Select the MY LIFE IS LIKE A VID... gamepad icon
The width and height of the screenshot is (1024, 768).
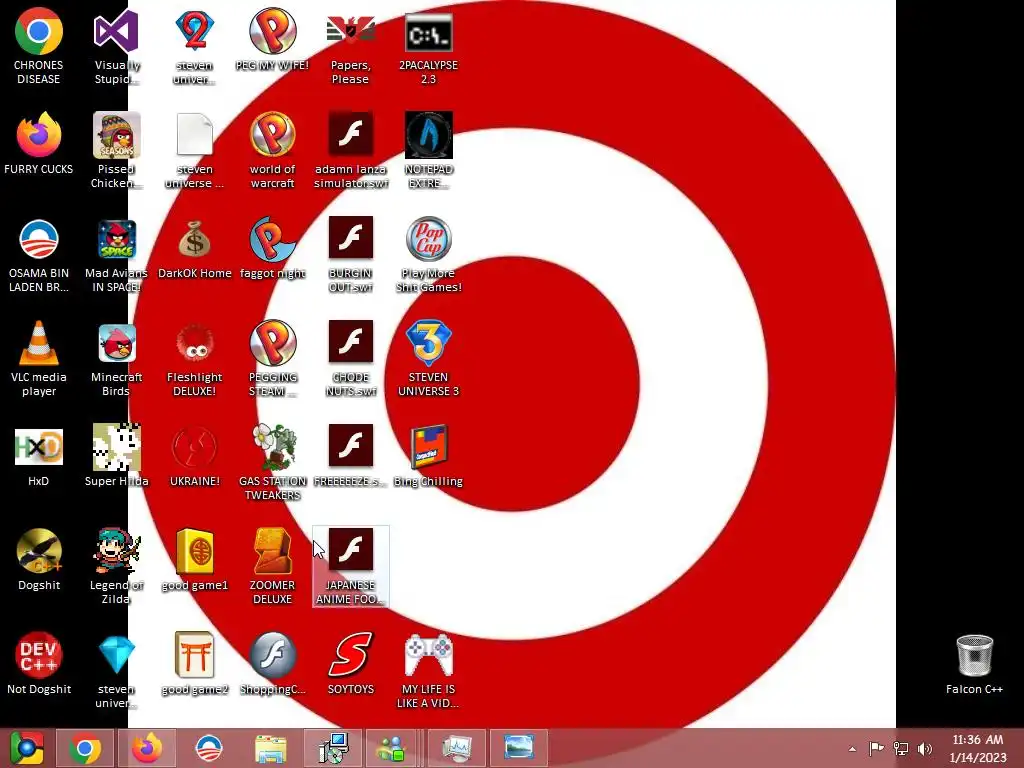(x=428, y=671)
